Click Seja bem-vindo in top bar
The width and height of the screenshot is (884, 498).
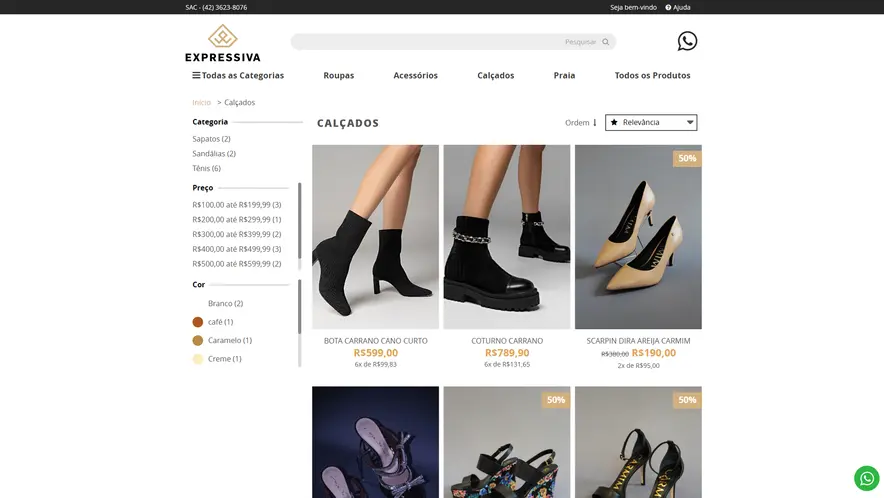coord(633,7)
